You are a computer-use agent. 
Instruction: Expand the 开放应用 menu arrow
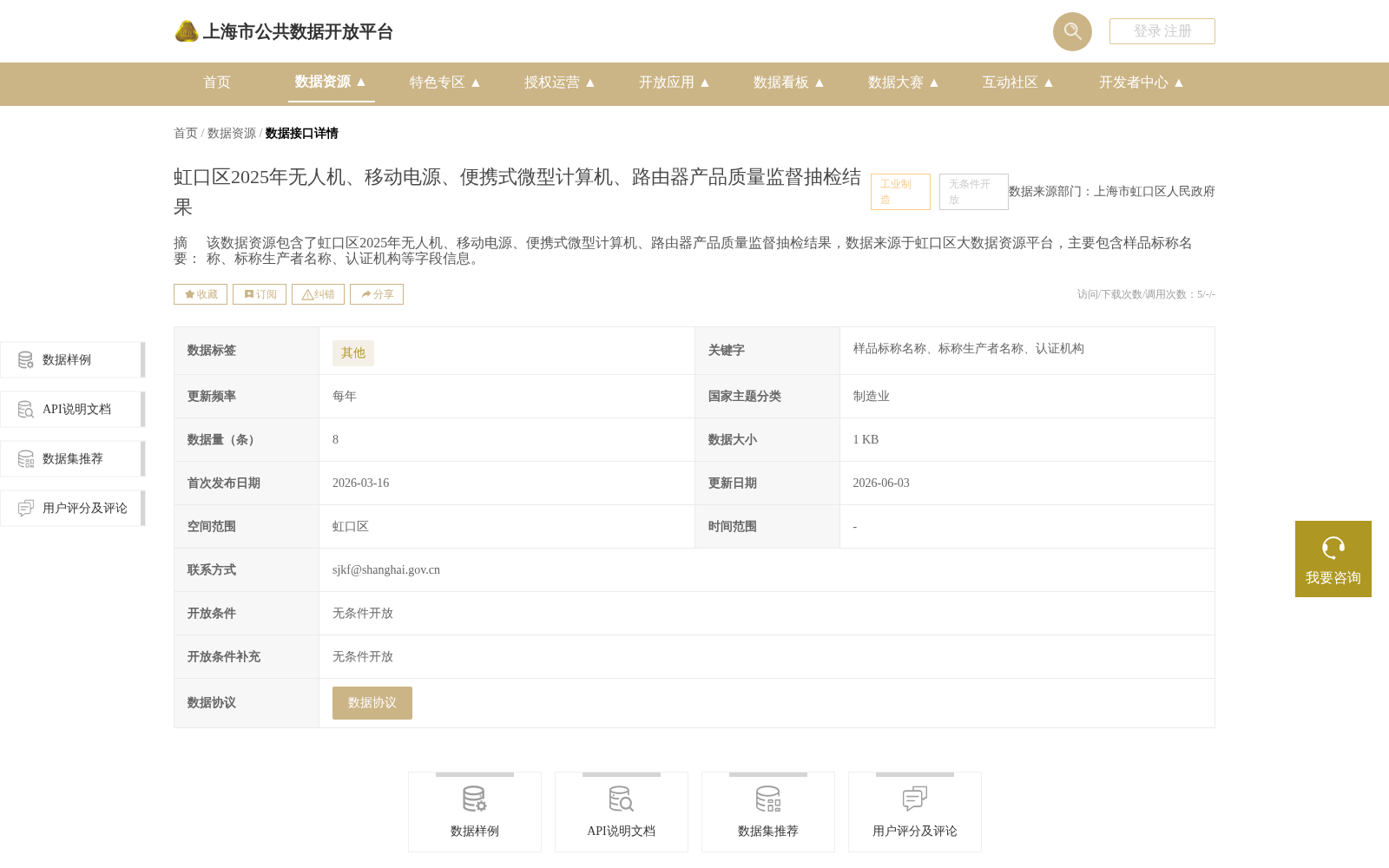[705, 82]
